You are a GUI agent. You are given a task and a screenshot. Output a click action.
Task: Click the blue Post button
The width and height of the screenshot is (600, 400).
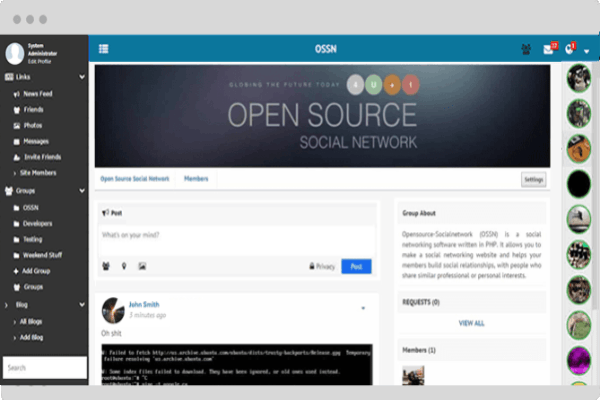[x=356, y=266]
